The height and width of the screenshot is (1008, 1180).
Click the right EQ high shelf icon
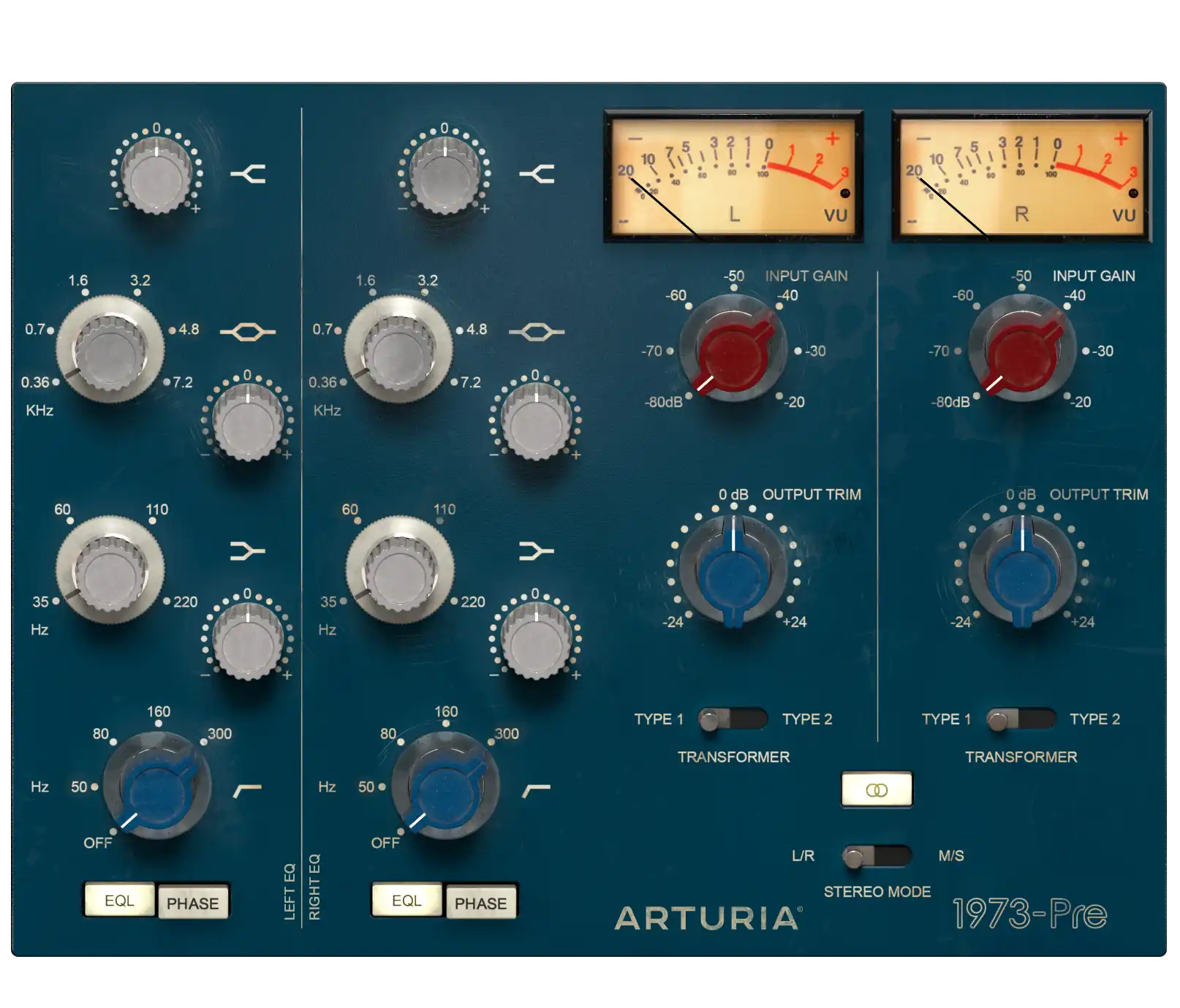pyautogui.click(x=537, y=174)
